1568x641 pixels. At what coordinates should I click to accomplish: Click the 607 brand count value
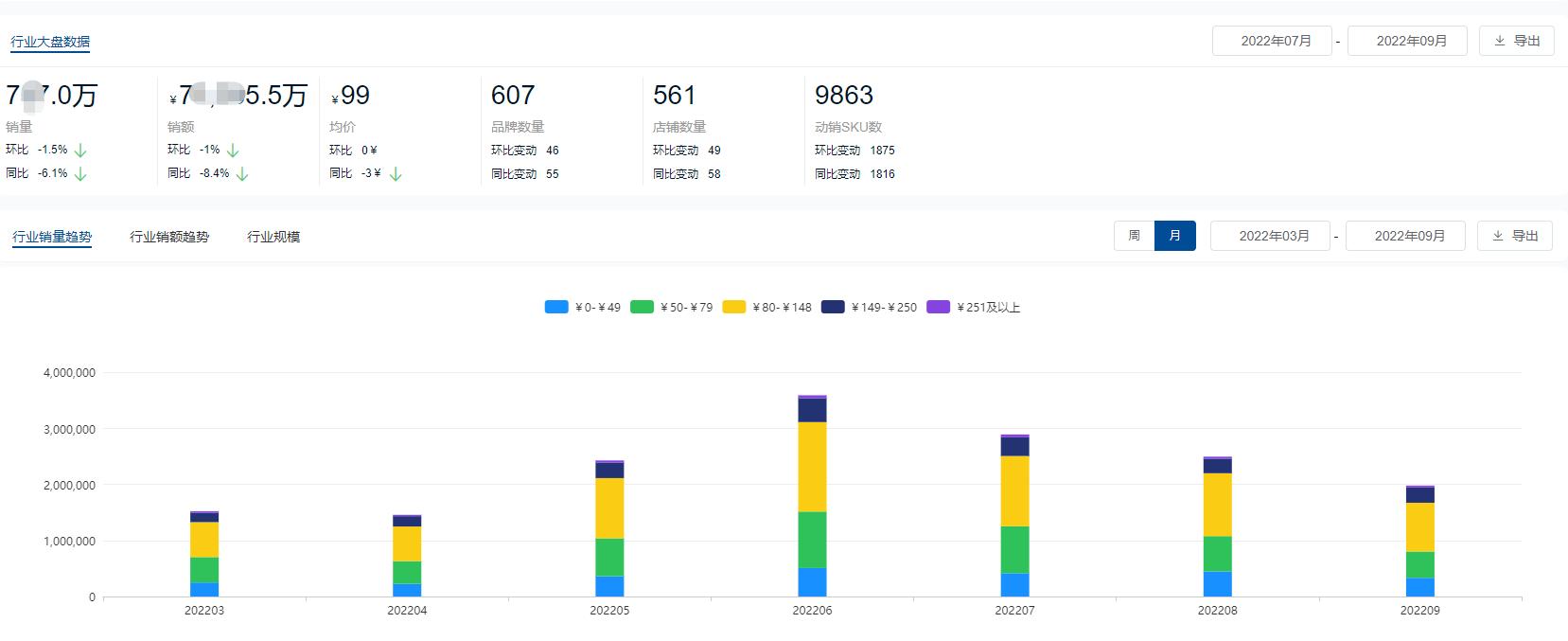[x=513, y=96]
